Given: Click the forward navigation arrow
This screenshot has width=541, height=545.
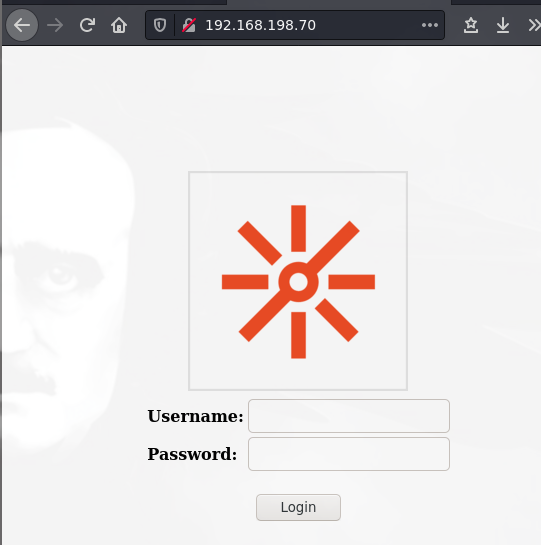Looking at the screenshot, I should pyautogui.click(x=55, y=25).
